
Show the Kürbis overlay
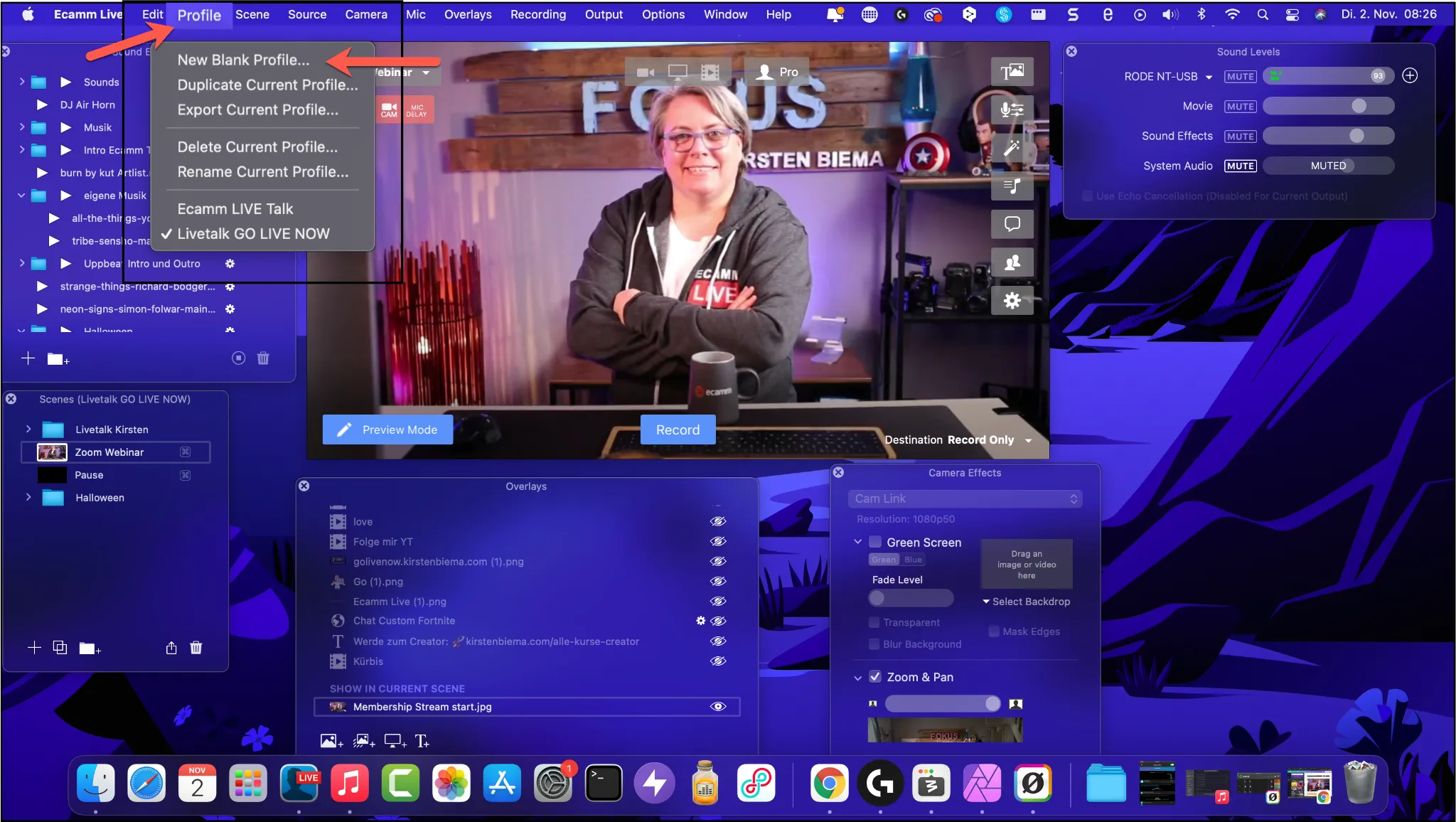pyautogui.click(x=718, y=661)
